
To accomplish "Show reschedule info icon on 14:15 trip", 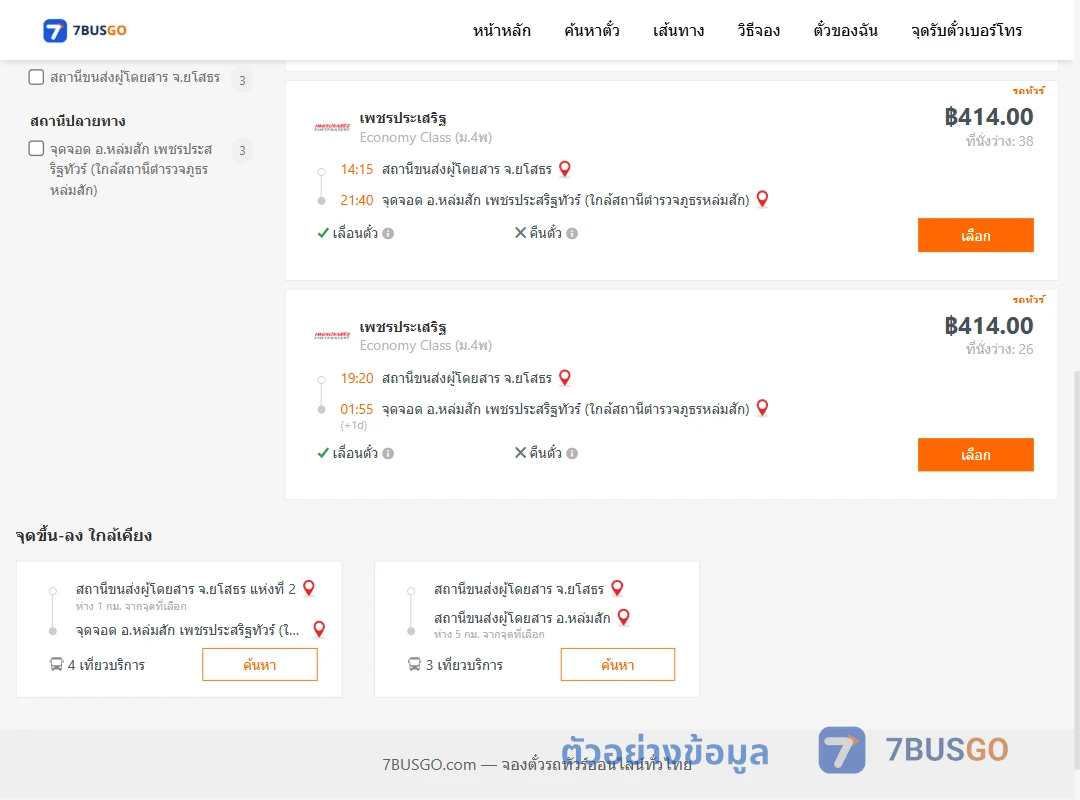I will 388,234.
